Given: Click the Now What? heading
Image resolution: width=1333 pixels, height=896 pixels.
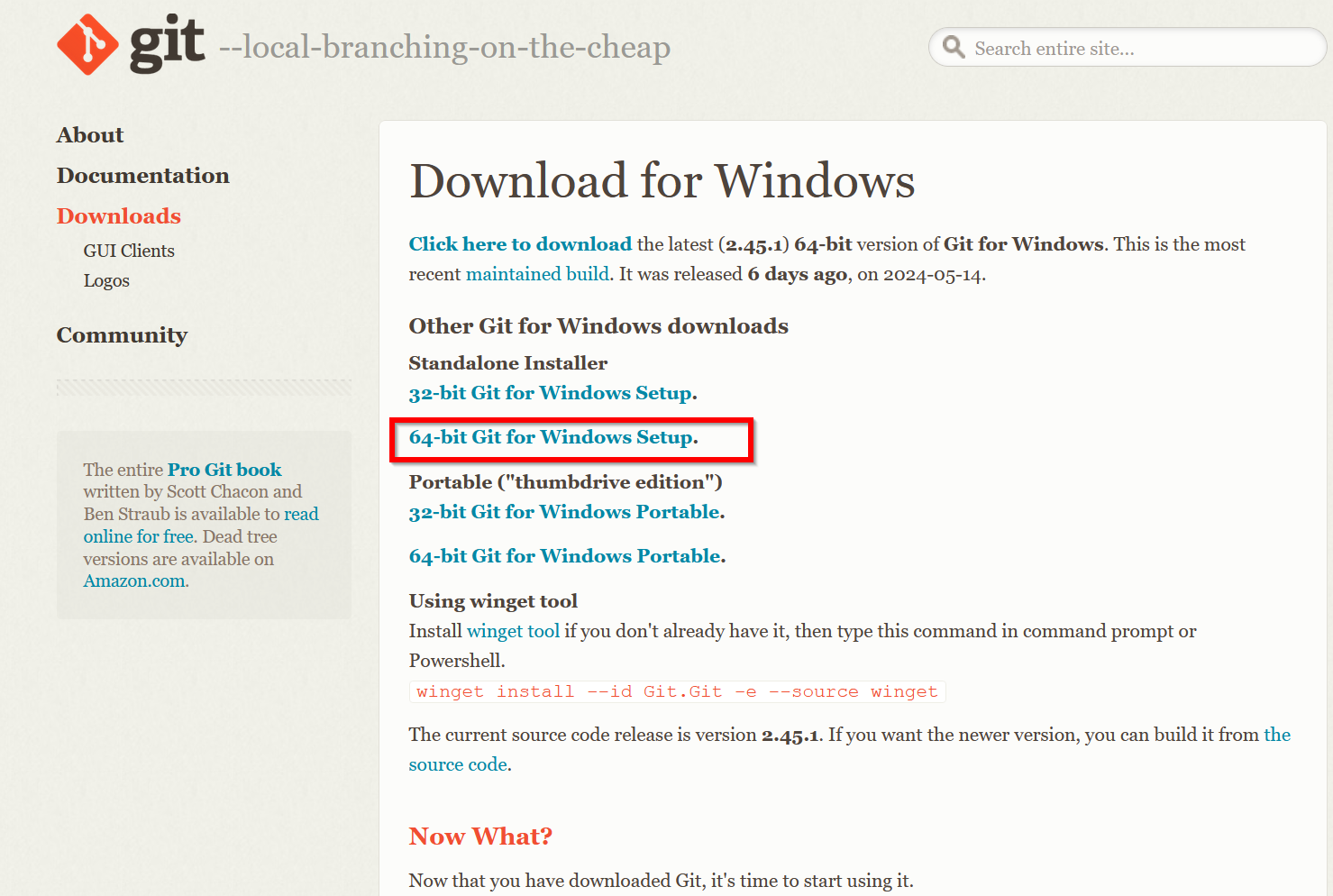Looking at the screenshot, I should (x=480, y=837).
